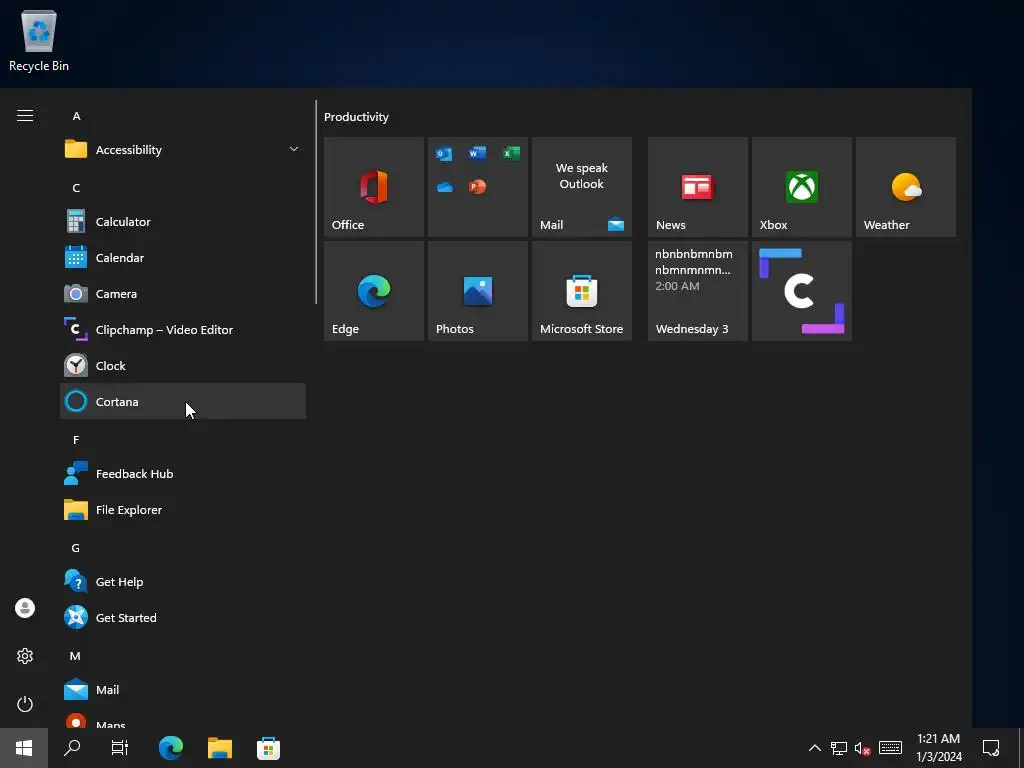Open Feedback Hub

[x=183, y=473]
